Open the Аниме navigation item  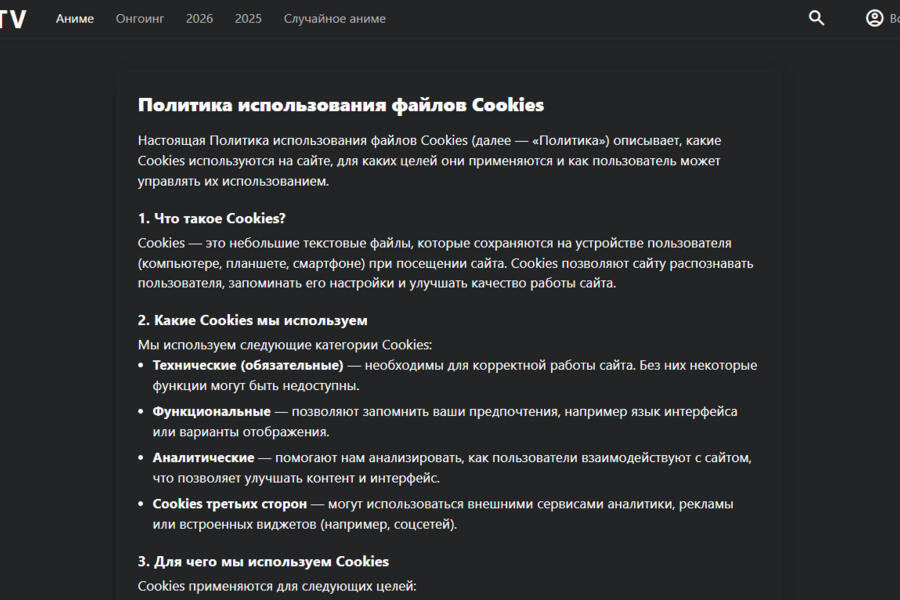coord(75,19)
